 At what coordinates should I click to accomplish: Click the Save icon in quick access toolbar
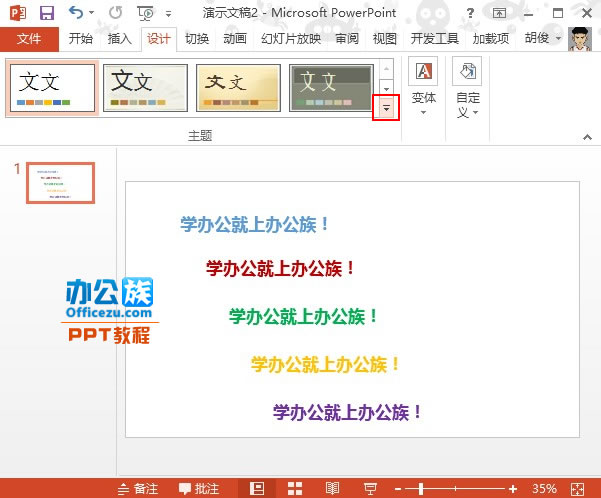[x=47, y=13]
